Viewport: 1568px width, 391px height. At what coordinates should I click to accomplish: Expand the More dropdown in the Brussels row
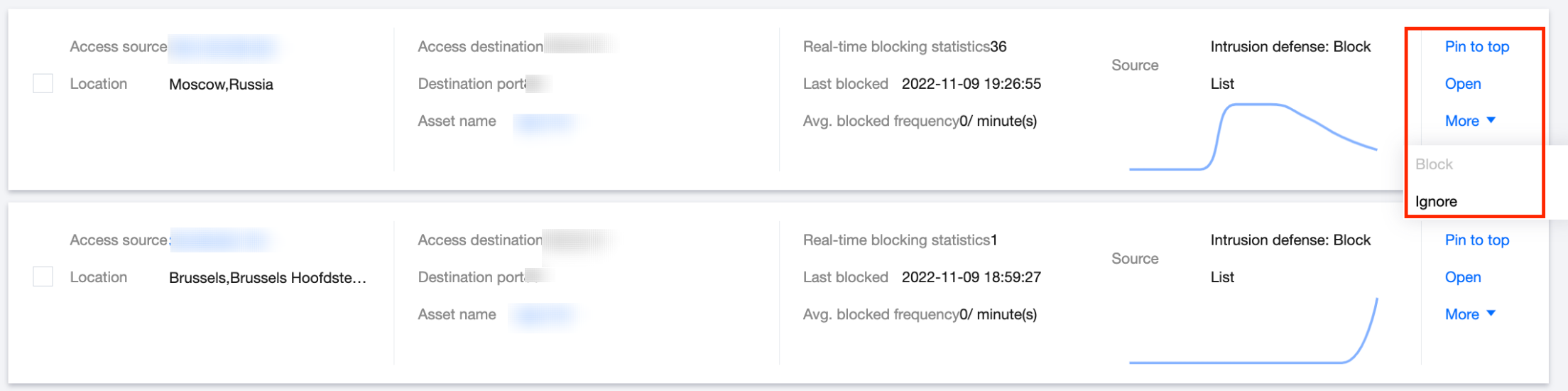pos(1469,314)
